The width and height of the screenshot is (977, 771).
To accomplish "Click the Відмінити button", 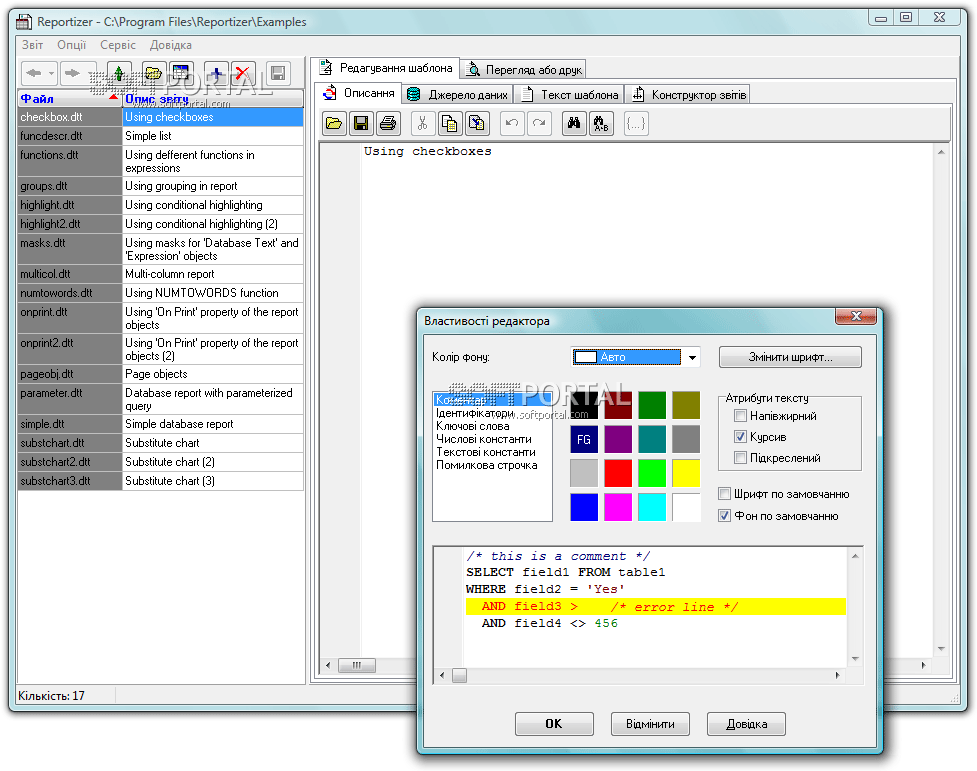I will tap(650, 724).
